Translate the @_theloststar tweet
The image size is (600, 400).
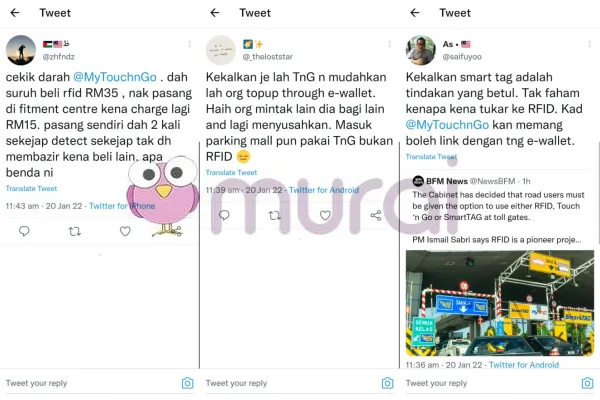coord(231,173)
